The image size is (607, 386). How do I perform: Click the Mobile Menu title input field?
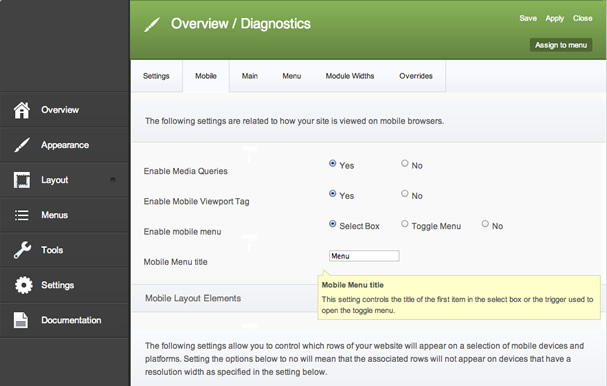364,256
